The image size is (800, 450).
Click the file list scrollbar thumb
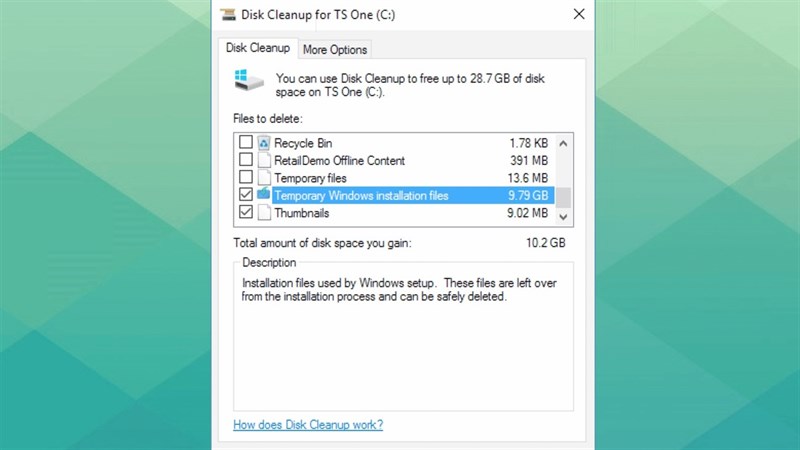(x=563, y=197)
